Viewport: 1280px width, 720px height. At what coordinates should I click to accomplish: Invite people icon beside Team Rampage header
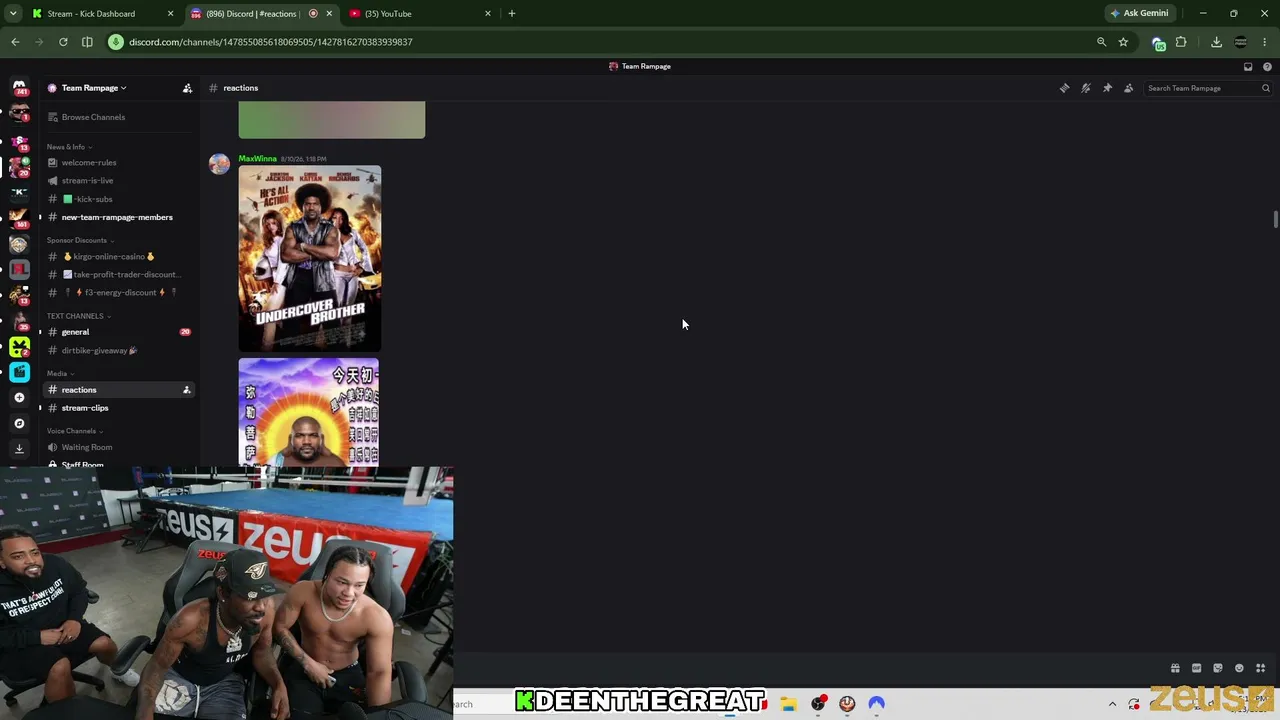[x=187, y=88]
